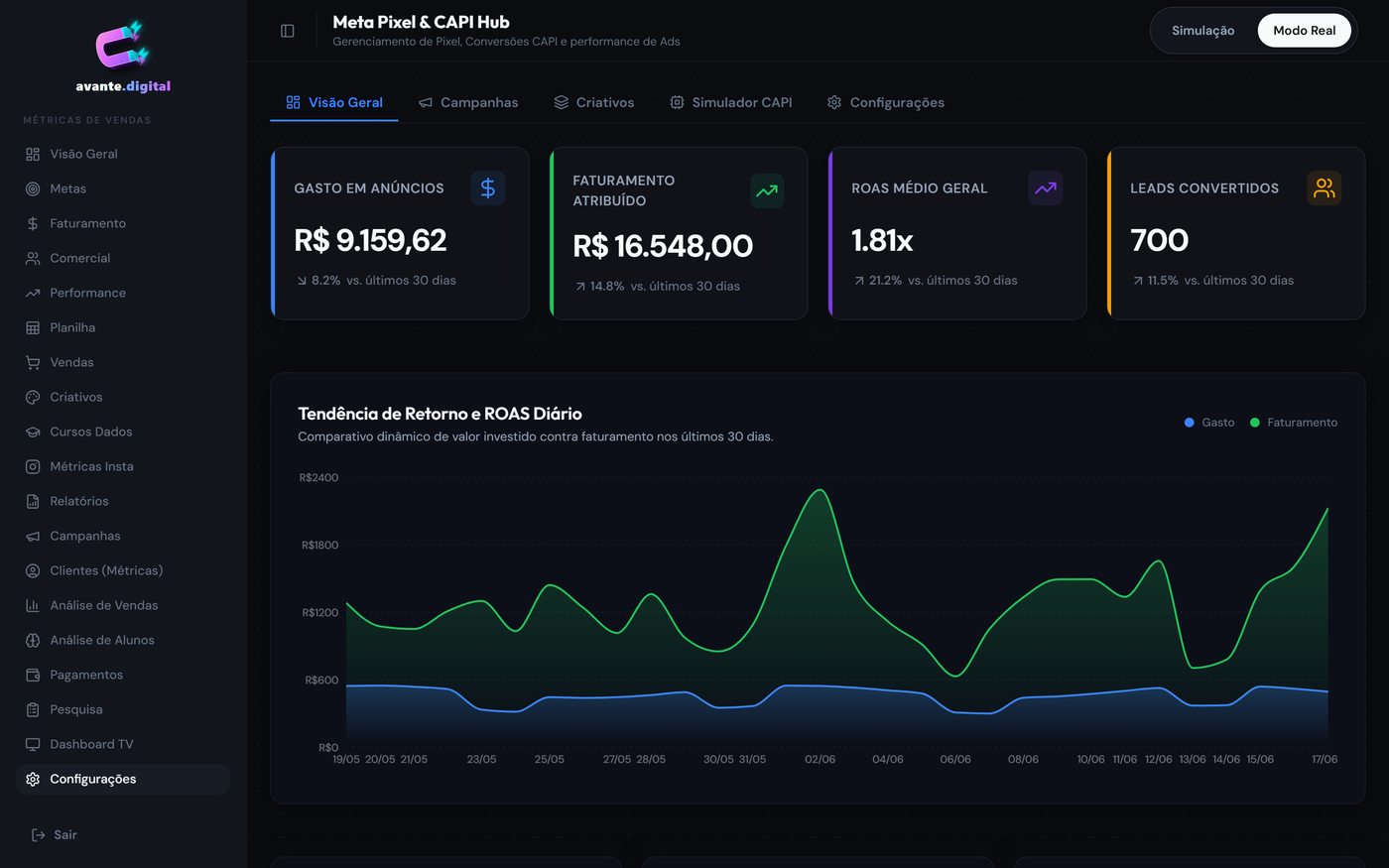Click the 17/06 date on chart axis

1325,759
